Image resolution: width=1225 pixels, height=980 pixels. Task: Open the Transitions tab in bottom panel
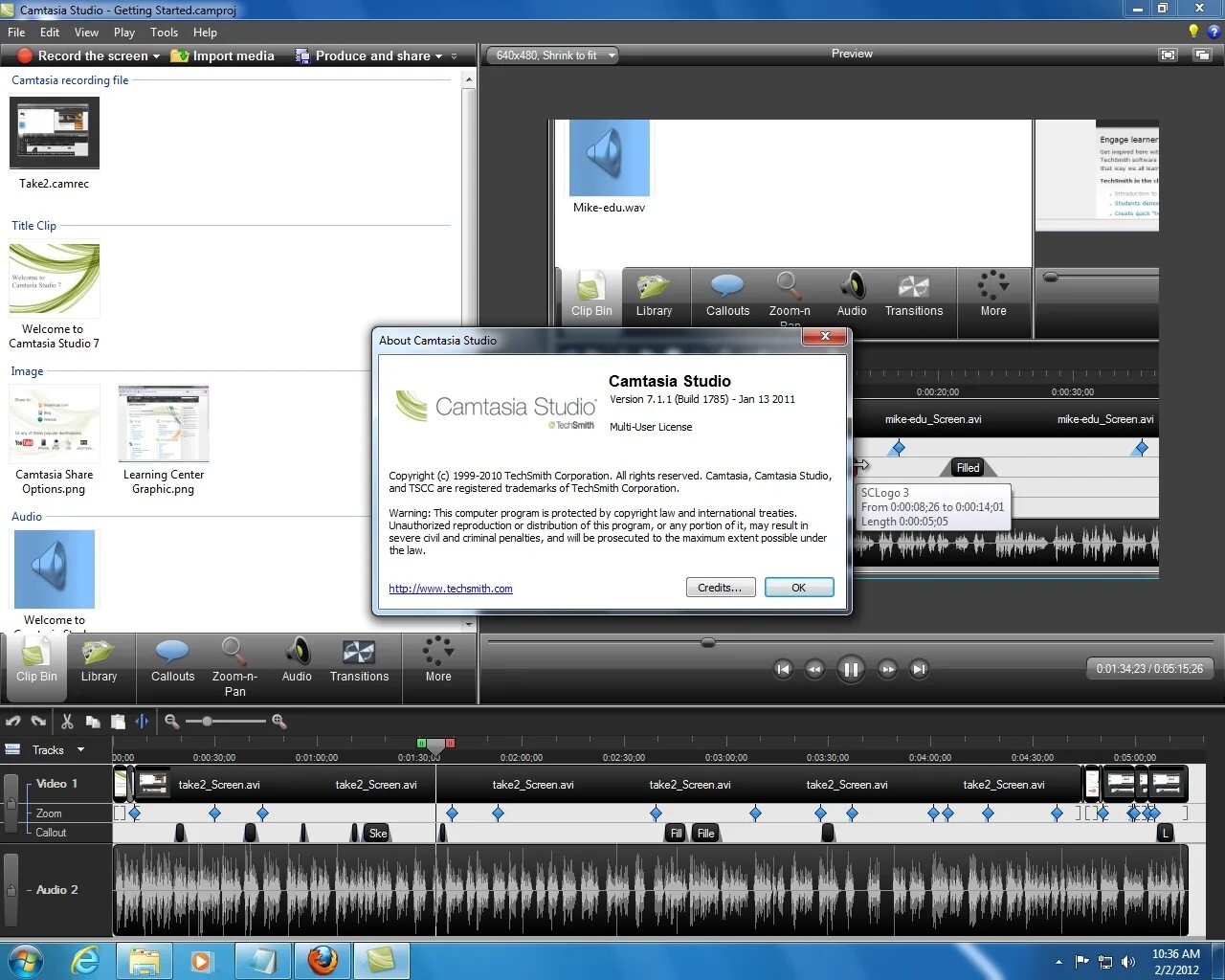[359, 660]
